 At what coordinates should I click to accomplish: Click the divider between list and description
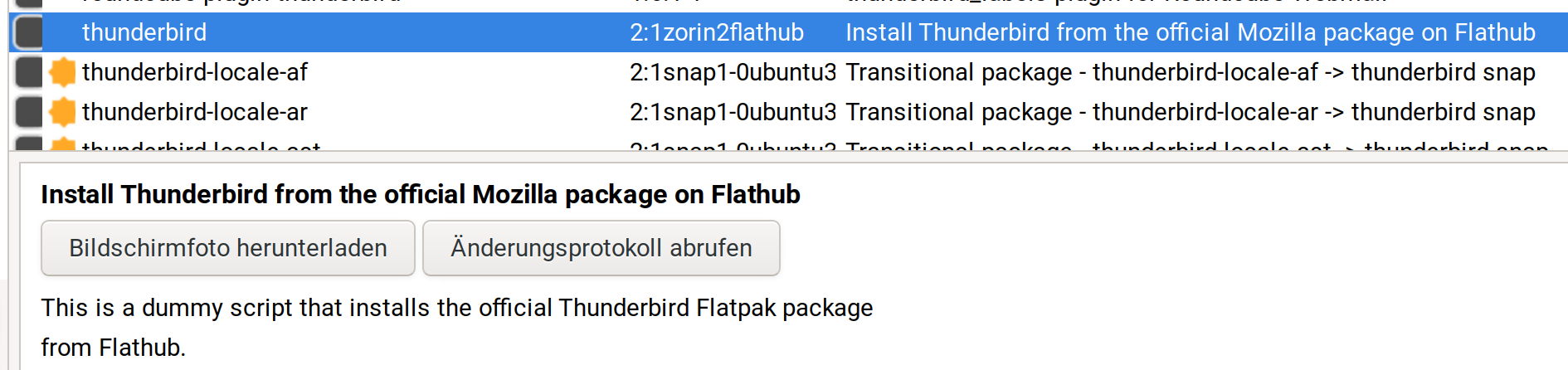click(788, 157)
